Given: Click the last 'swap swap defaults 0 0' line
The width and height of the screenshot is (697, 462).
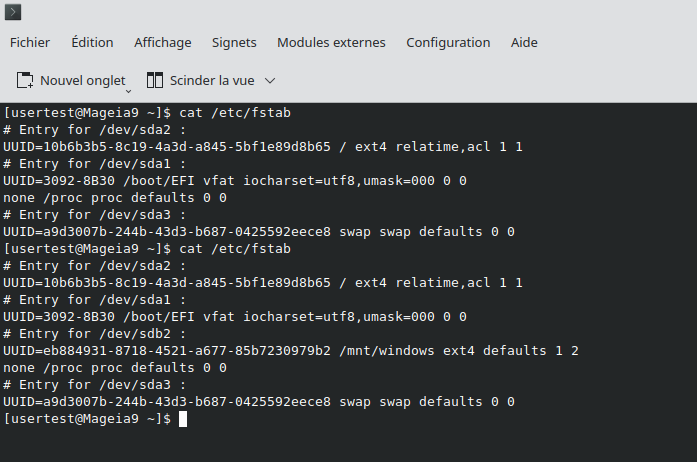Looking at the screenshot, I should click(x=259, y=402).
